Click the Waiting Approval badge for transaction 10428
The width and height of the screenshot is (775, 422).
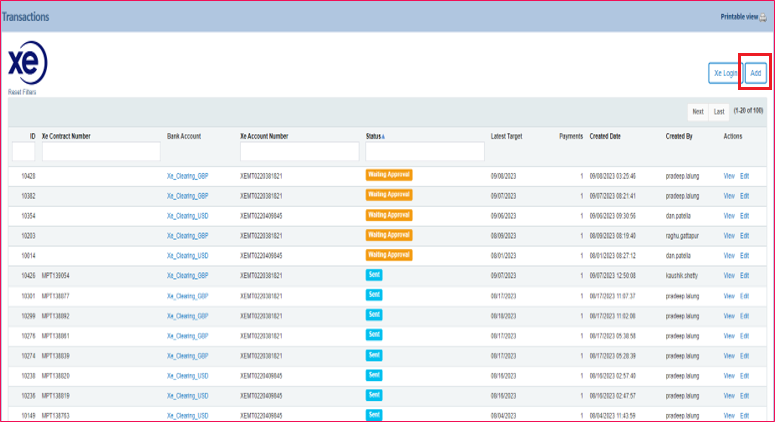(x=389, y=174)
